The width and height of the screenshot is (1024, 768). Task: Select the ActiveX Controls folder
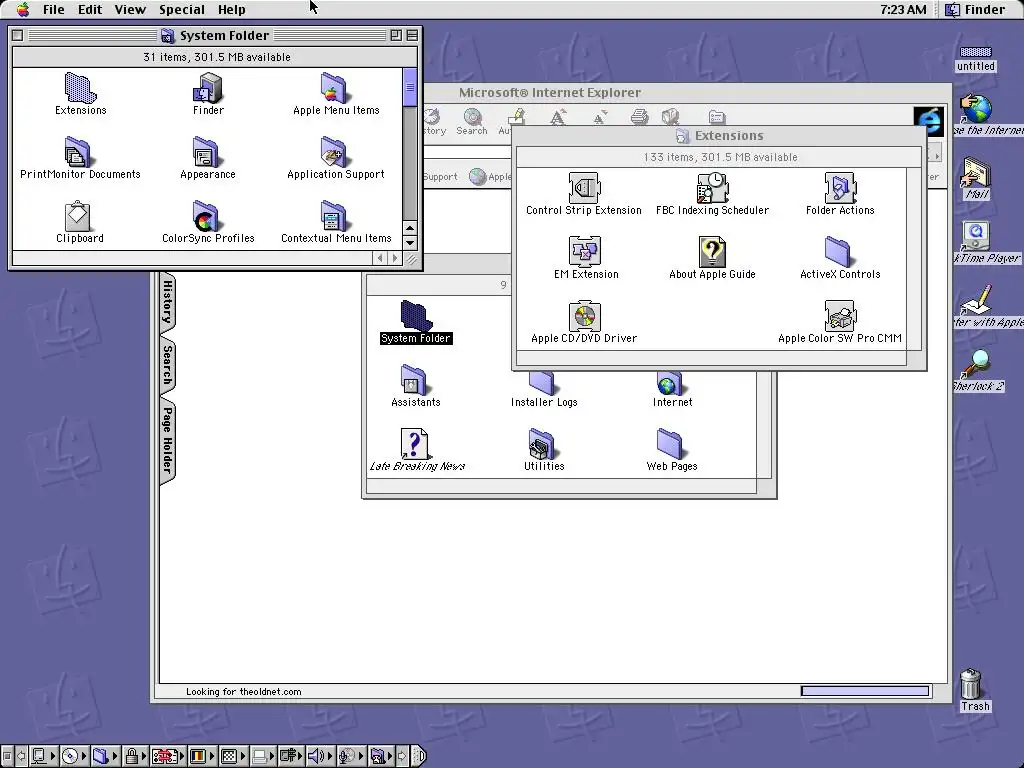point(837,252)
